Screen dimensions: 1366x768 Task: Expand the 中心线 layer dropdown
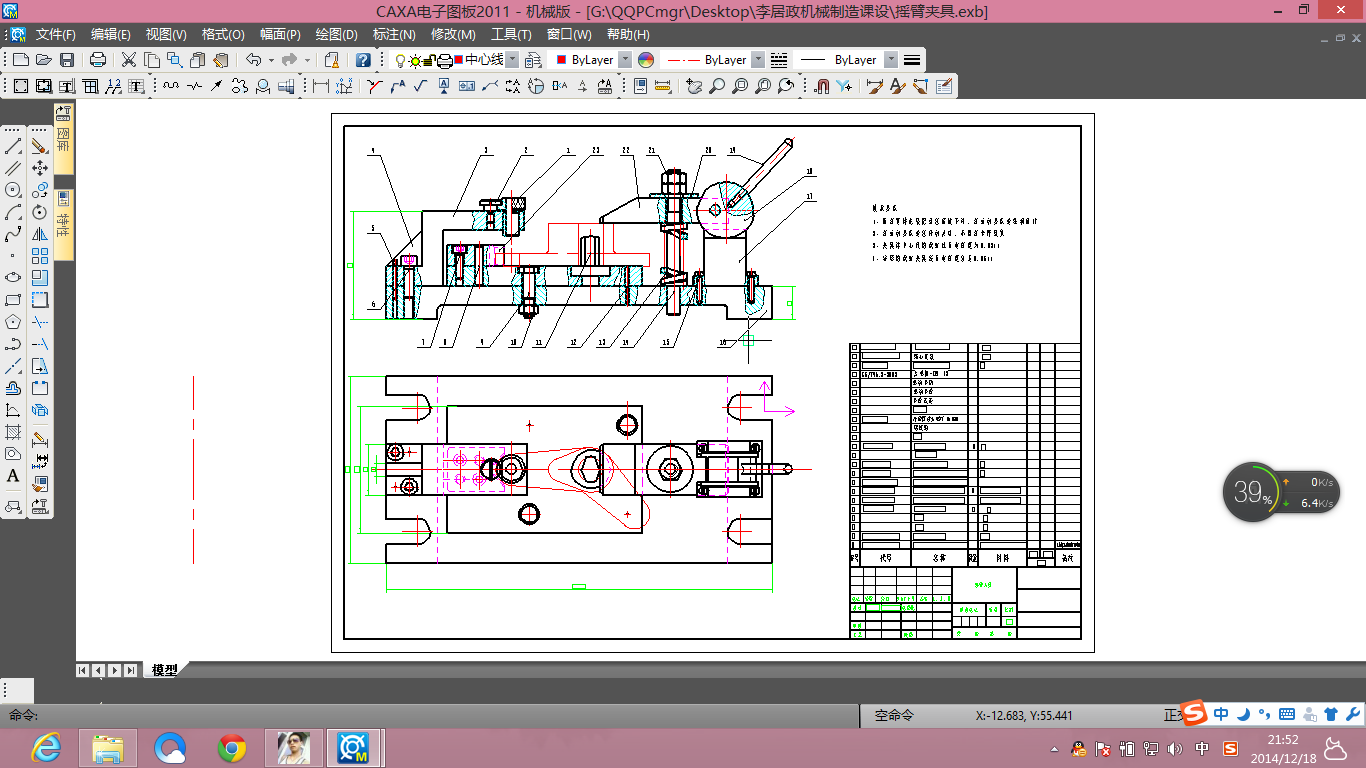(x=512, y=60)
